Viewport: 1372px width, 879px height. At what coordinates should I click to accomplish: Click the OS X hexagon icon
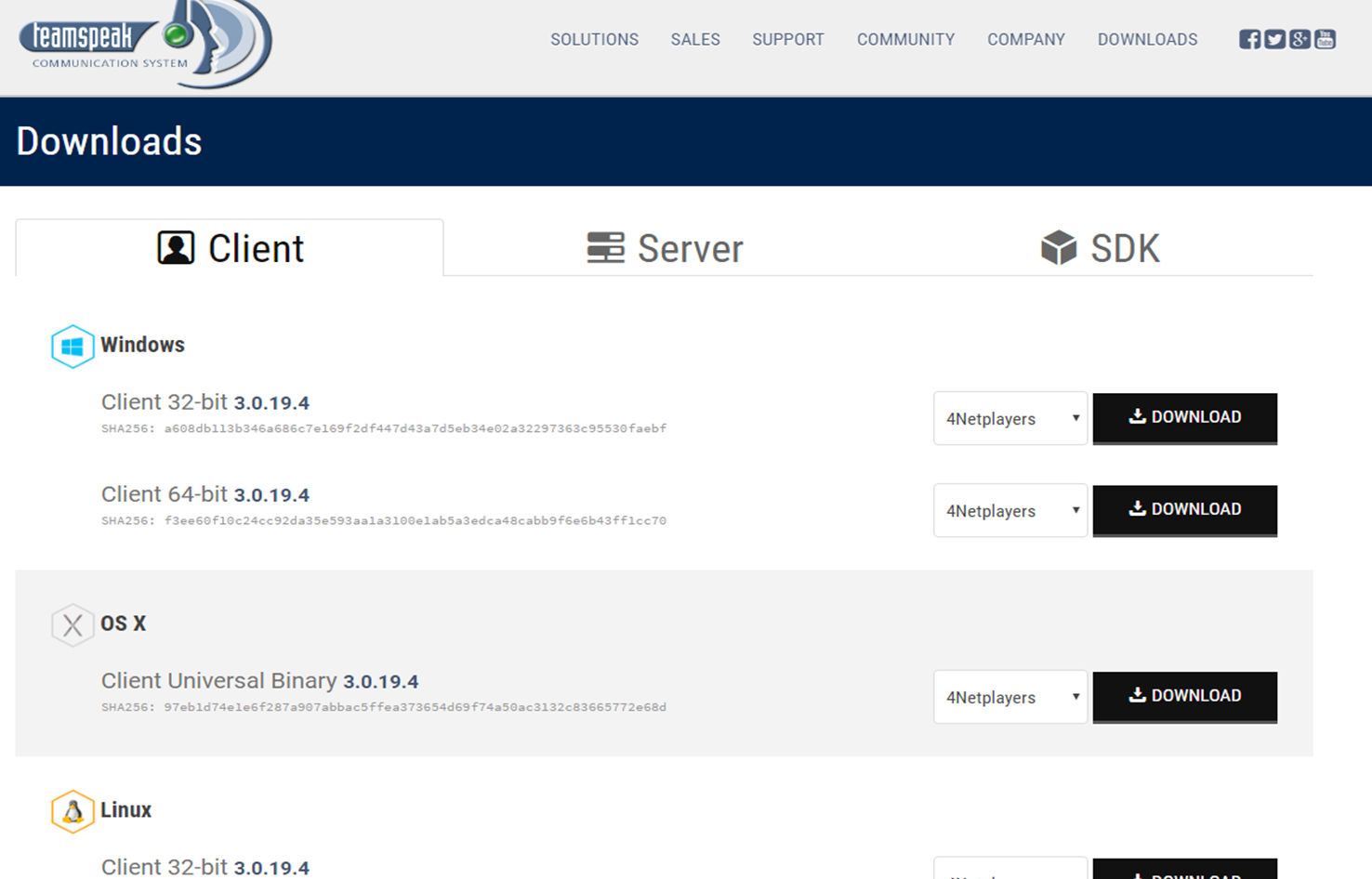[73, 625]
